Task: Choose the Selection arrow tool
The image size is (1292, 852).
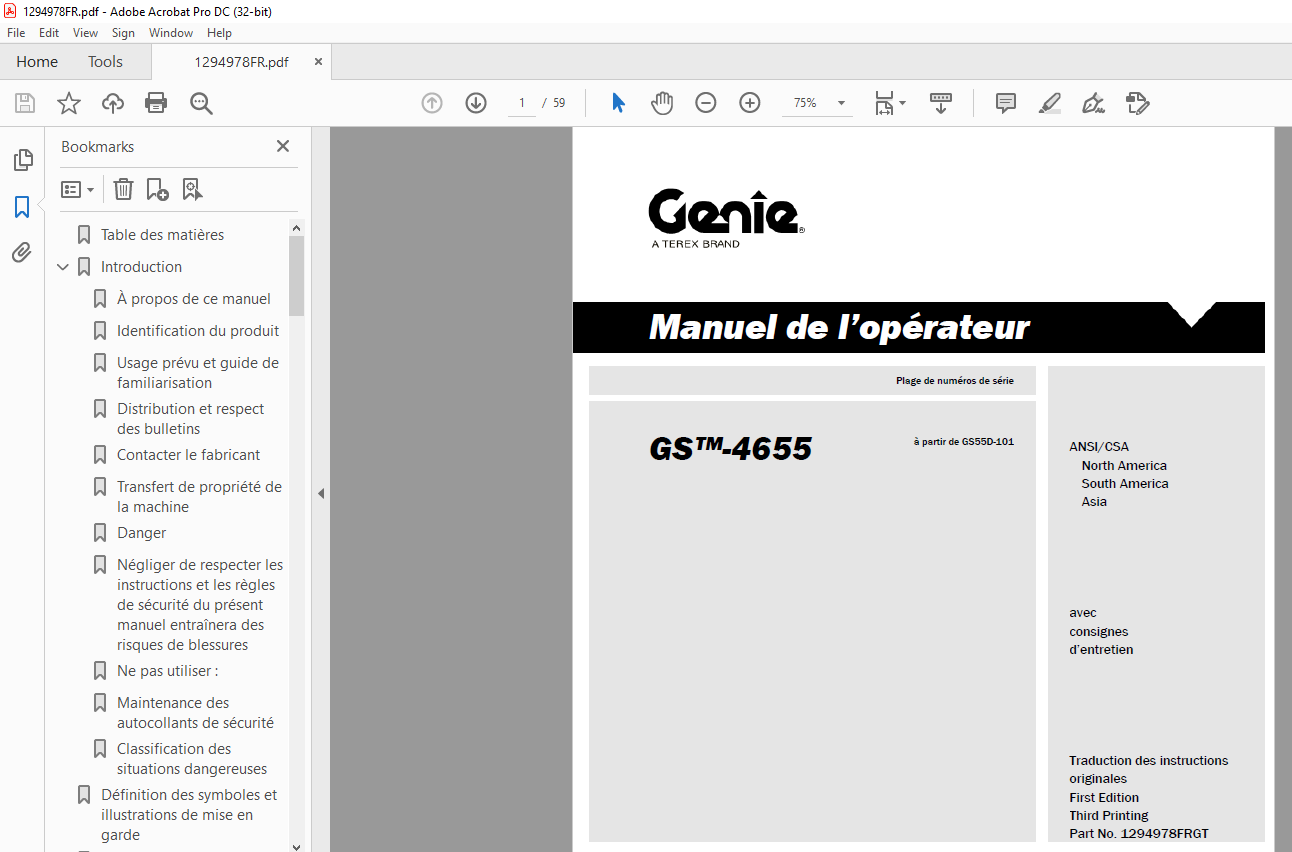Action: (x=618, y=103)
